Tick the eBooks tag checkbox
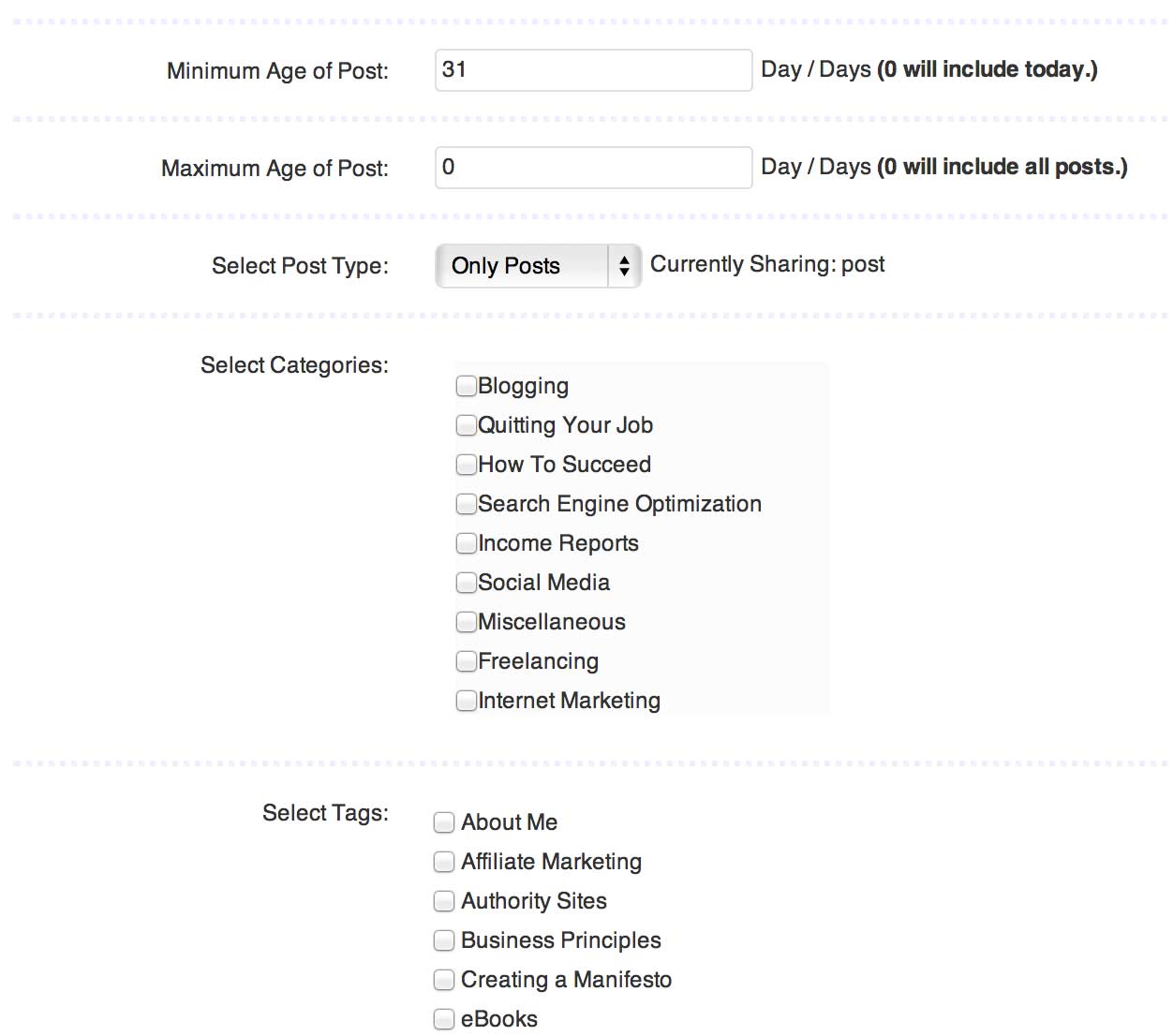 [444, 1019]
